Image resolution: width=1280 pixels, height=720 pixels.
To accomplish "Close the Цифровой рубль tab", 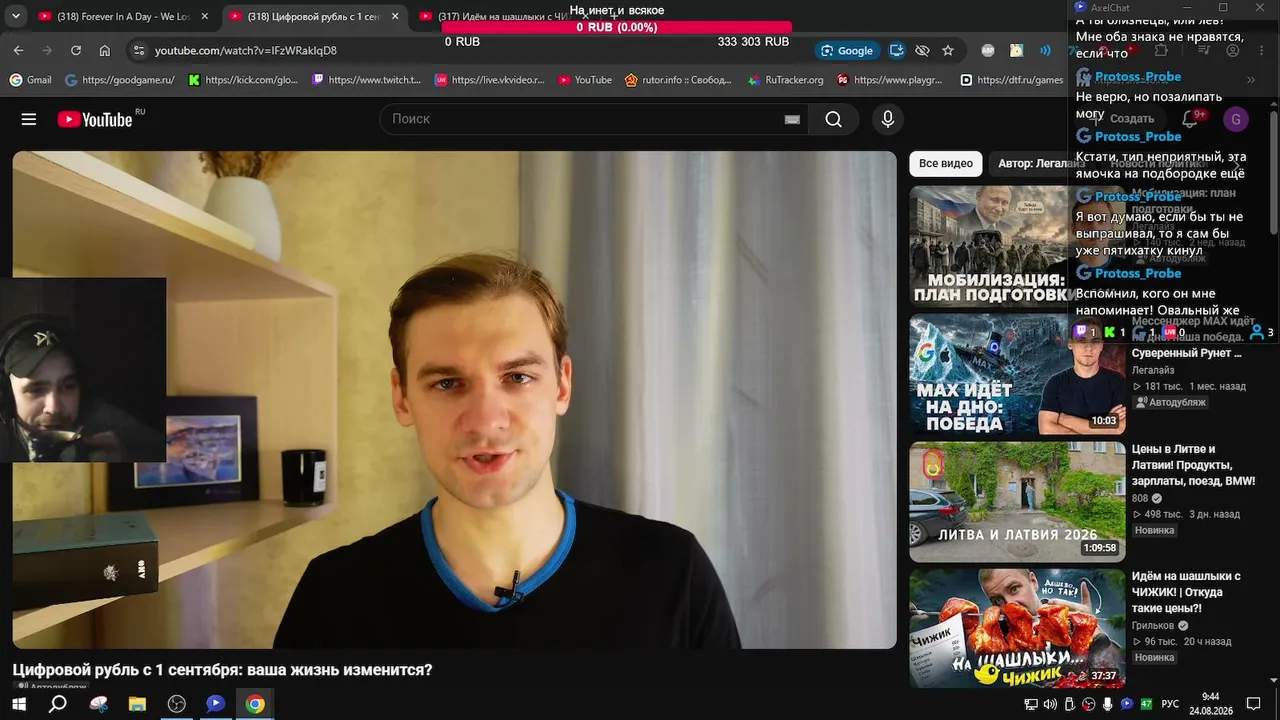I will pyautogui.click(x=395, y=16).
